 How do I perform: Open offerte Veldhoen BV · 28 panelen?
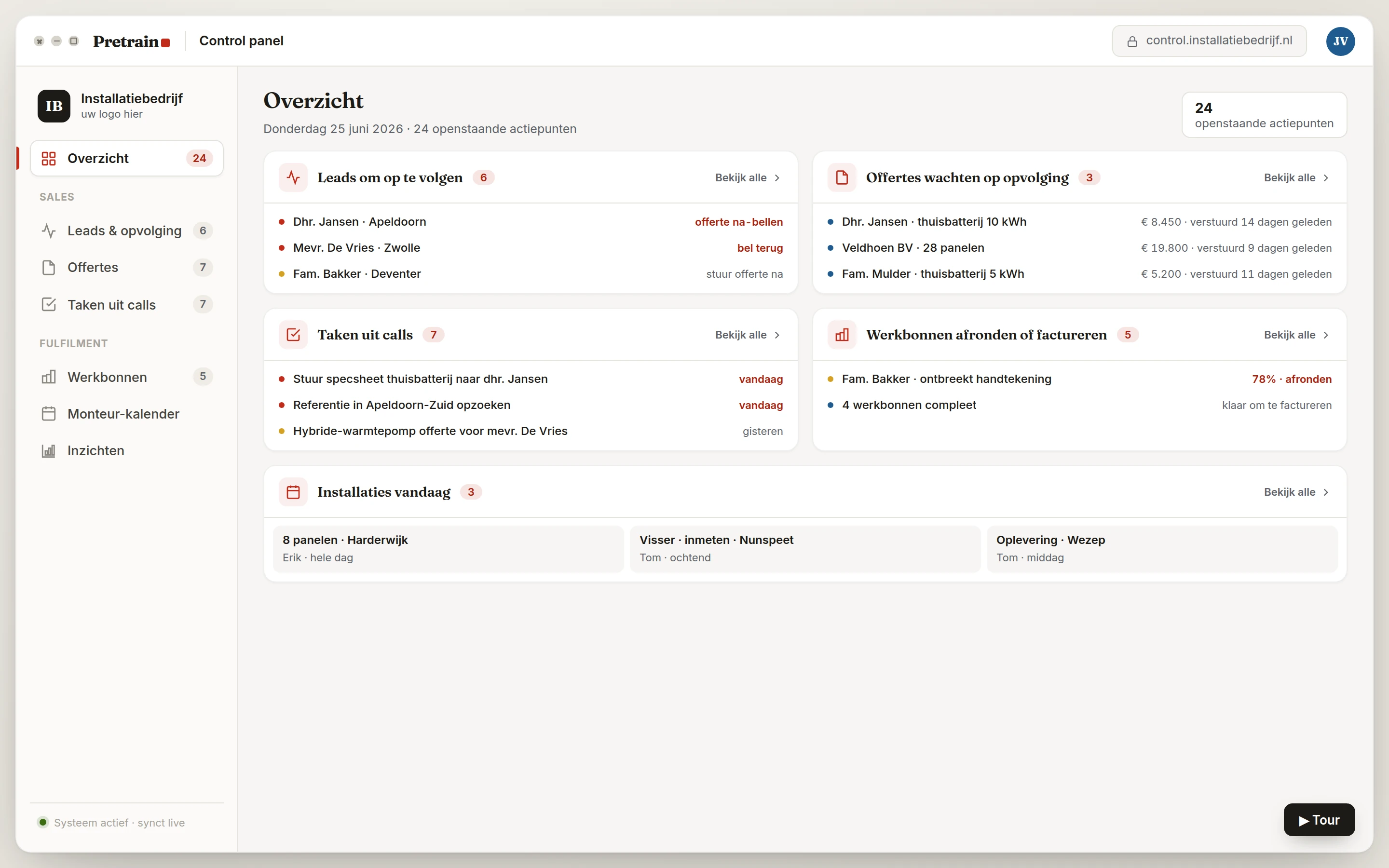pos(1080,248)
